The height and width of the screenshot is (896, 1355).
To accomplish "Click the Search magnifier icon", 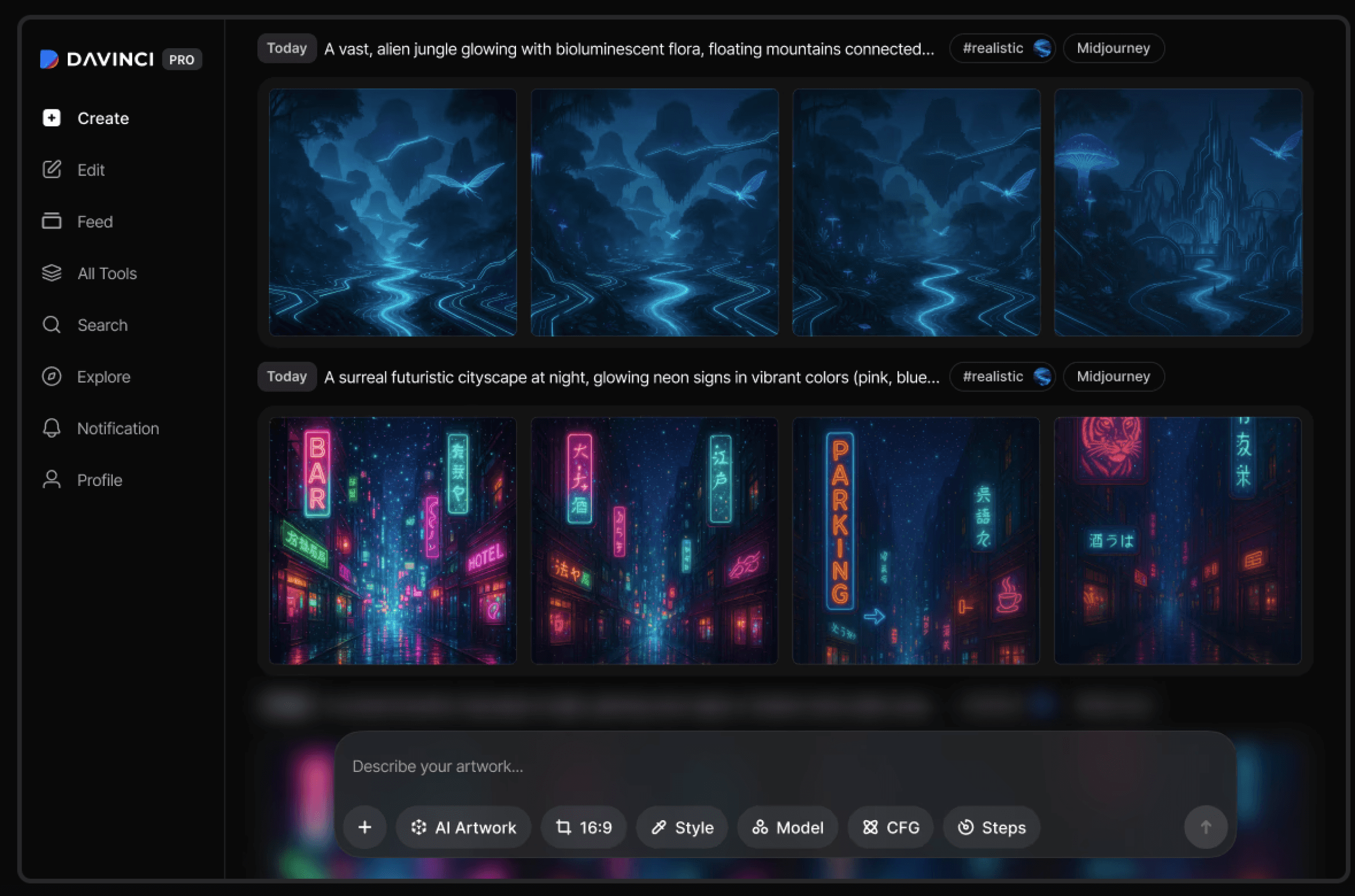I will pyautogui.click(x=51, y=324).
